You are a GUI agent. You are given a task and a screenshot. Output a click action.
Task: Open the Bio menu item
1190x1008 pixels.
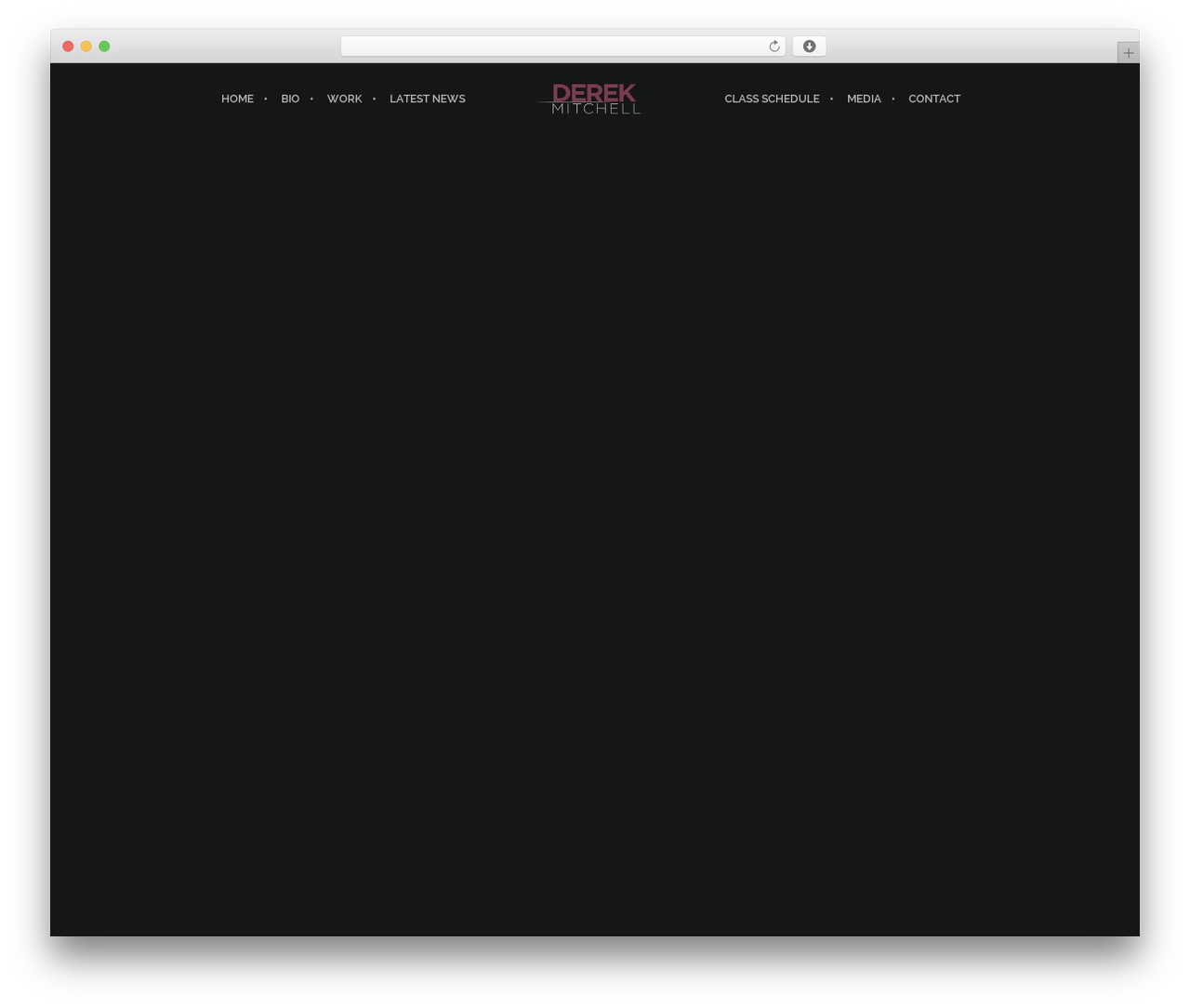(x=290, y=99)
